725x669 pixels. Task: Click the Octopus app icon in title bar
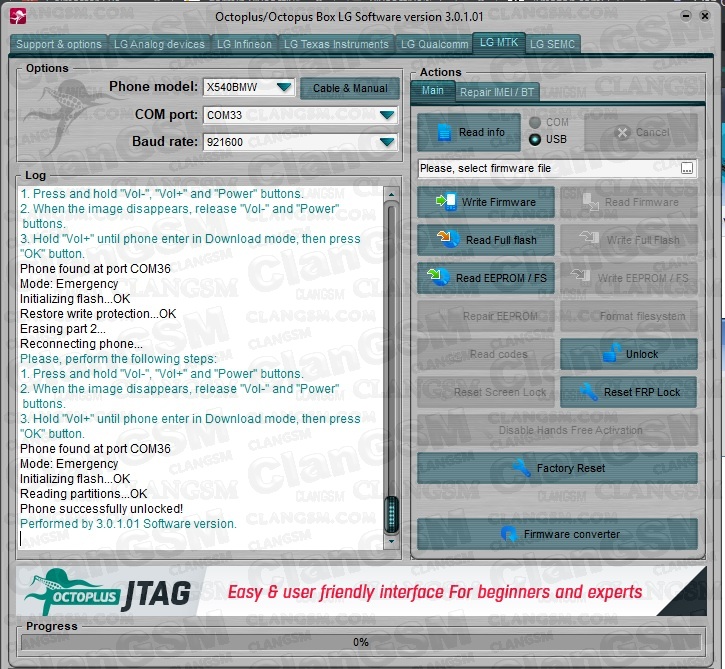tap(18, 16)
